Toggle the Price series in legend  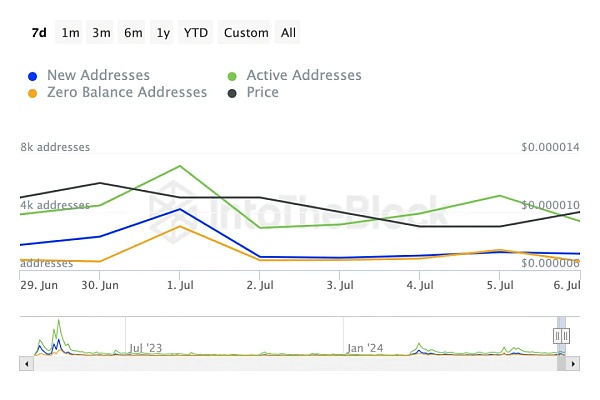(263, 92)
